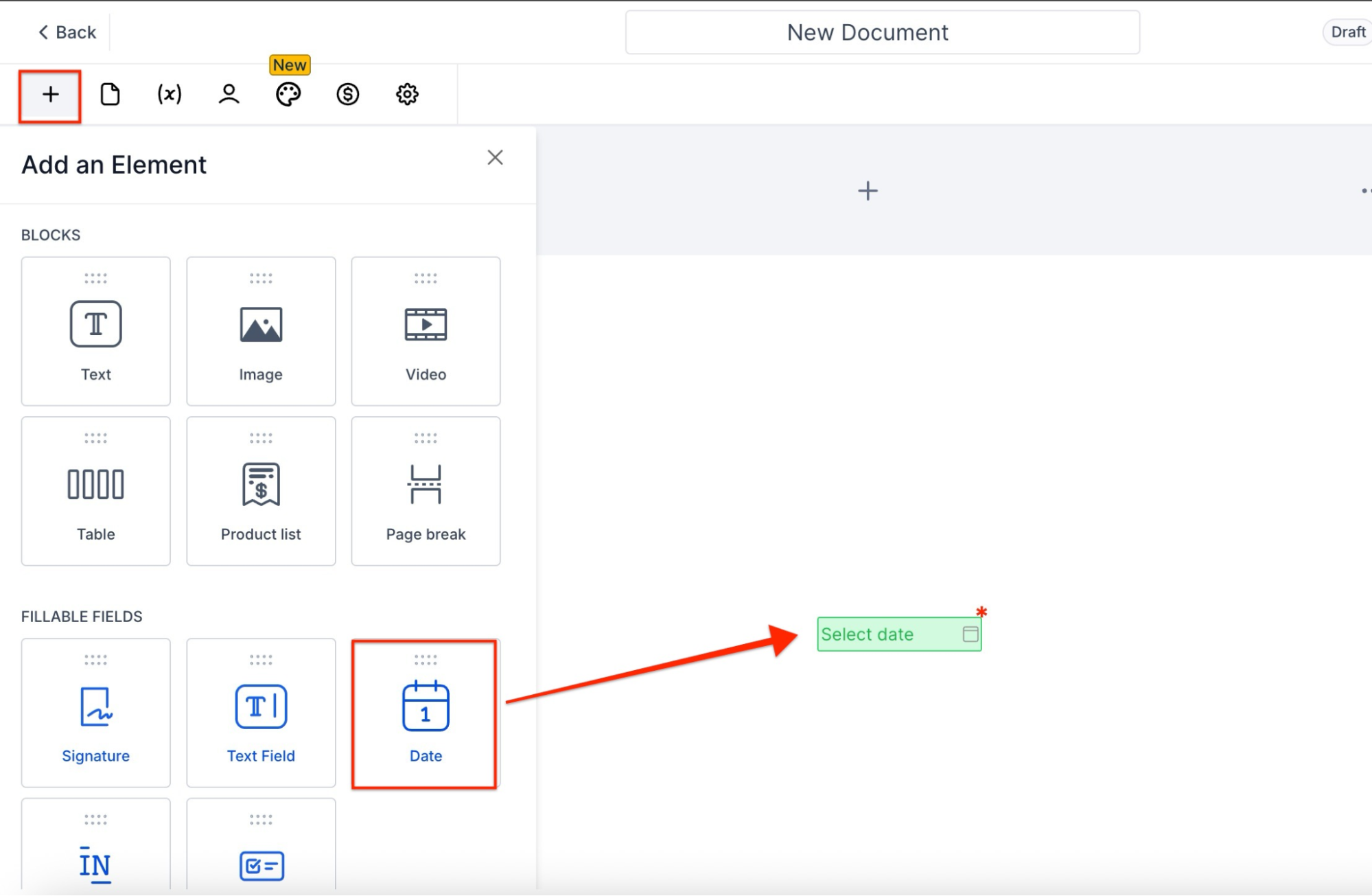
Task: Open the design palette icon marked New
Action: pos(288,95)
